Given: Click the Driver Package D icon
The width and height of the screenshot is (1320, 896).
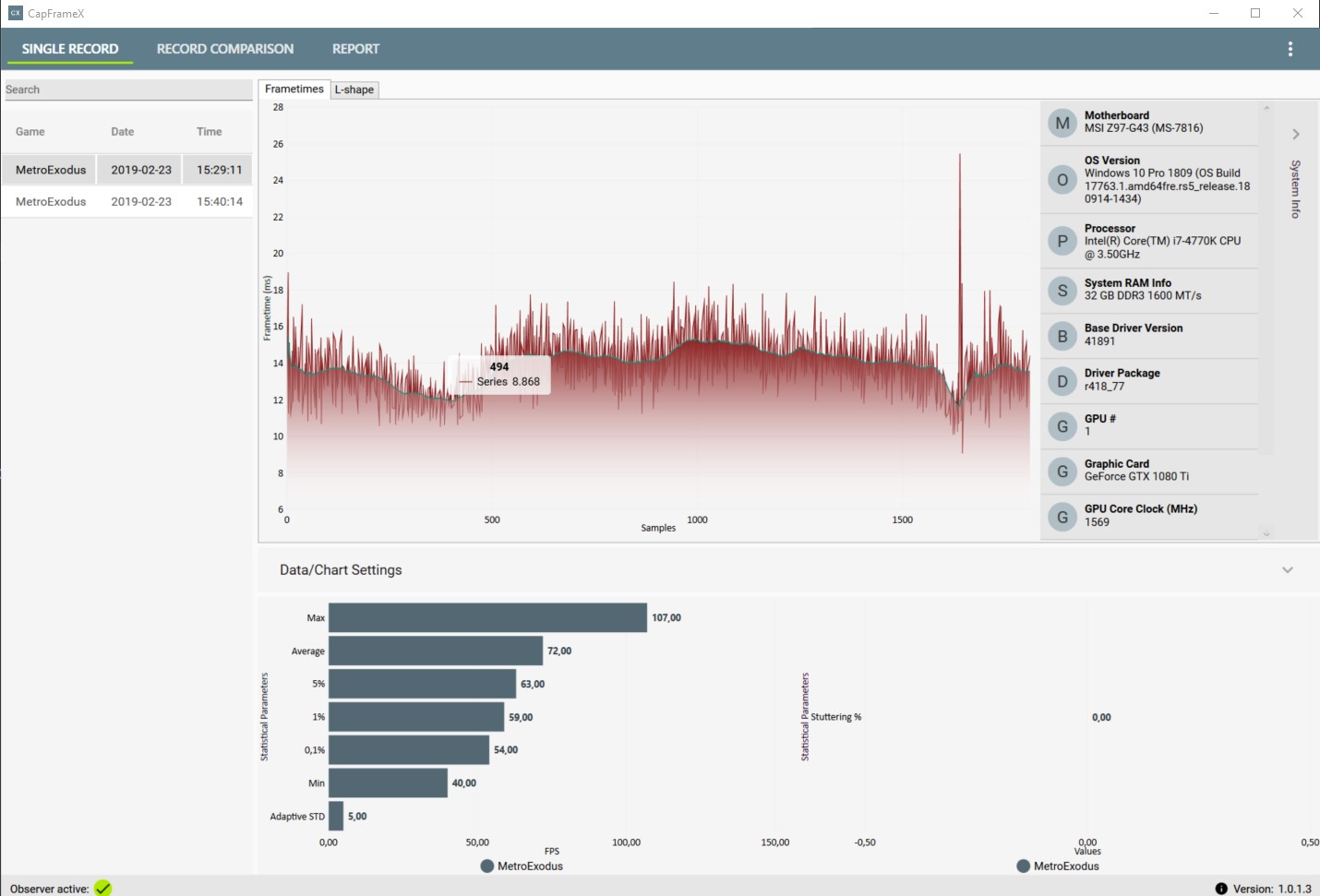Looking at the screenshot, I should (x=1062, y=381).
